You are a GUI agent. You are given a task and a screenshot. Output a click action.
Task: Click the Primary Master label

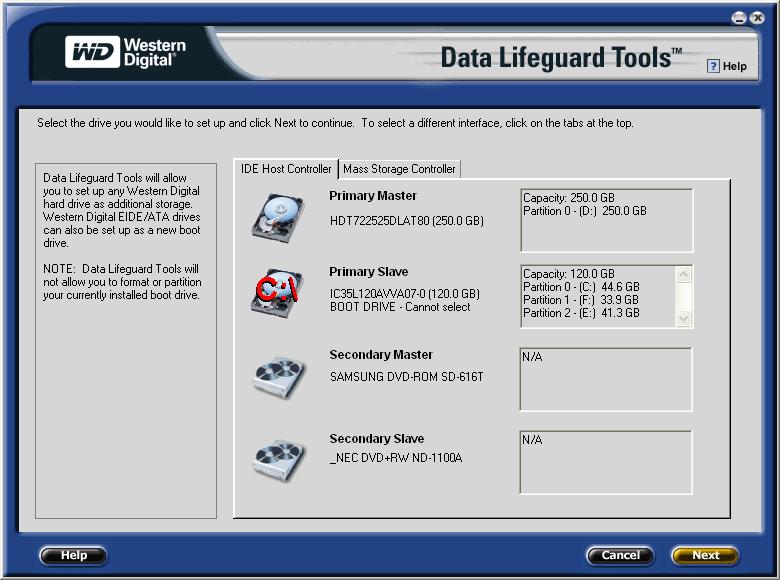tap(373, 196)
